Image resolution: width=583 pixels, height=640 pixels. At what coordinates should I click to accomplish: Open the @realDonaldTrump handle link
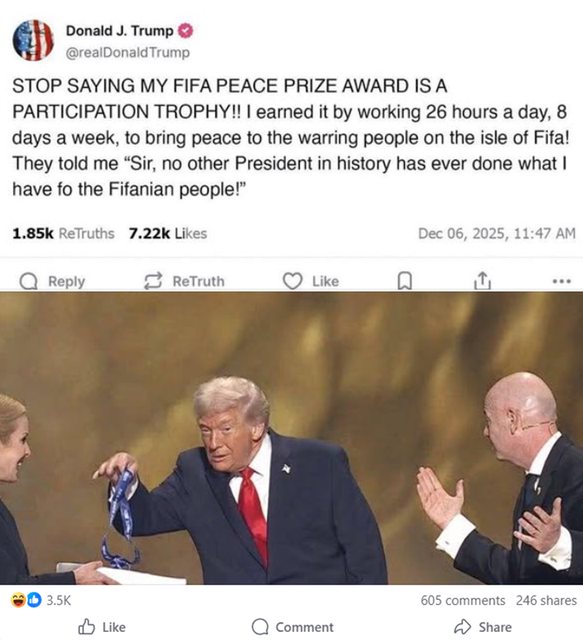[128, 53]
